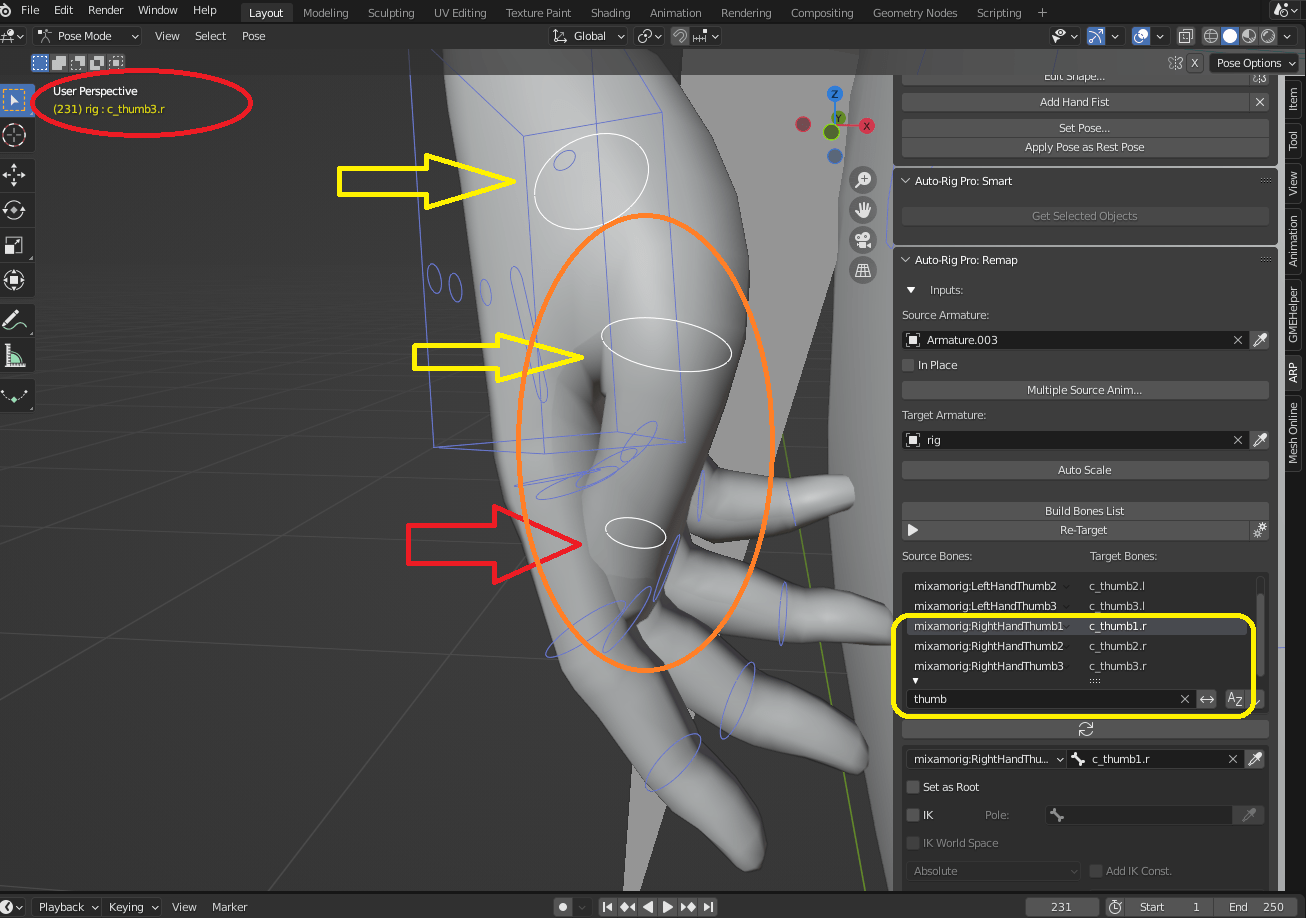Activate the Cursor tool

point(15,135)
